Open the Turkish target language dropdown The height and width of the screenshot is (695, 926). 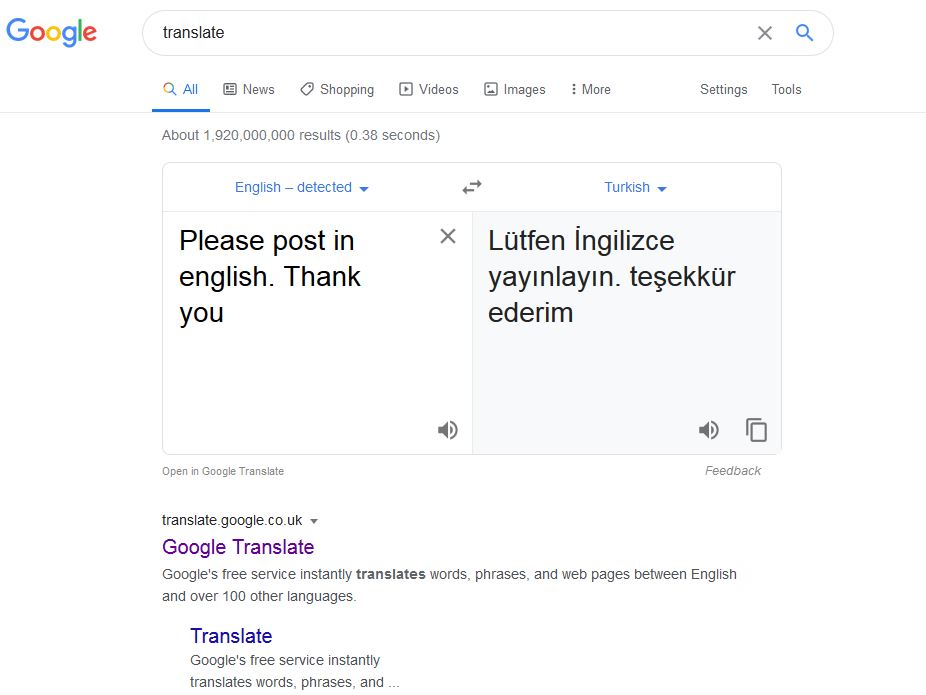(635, 188)
